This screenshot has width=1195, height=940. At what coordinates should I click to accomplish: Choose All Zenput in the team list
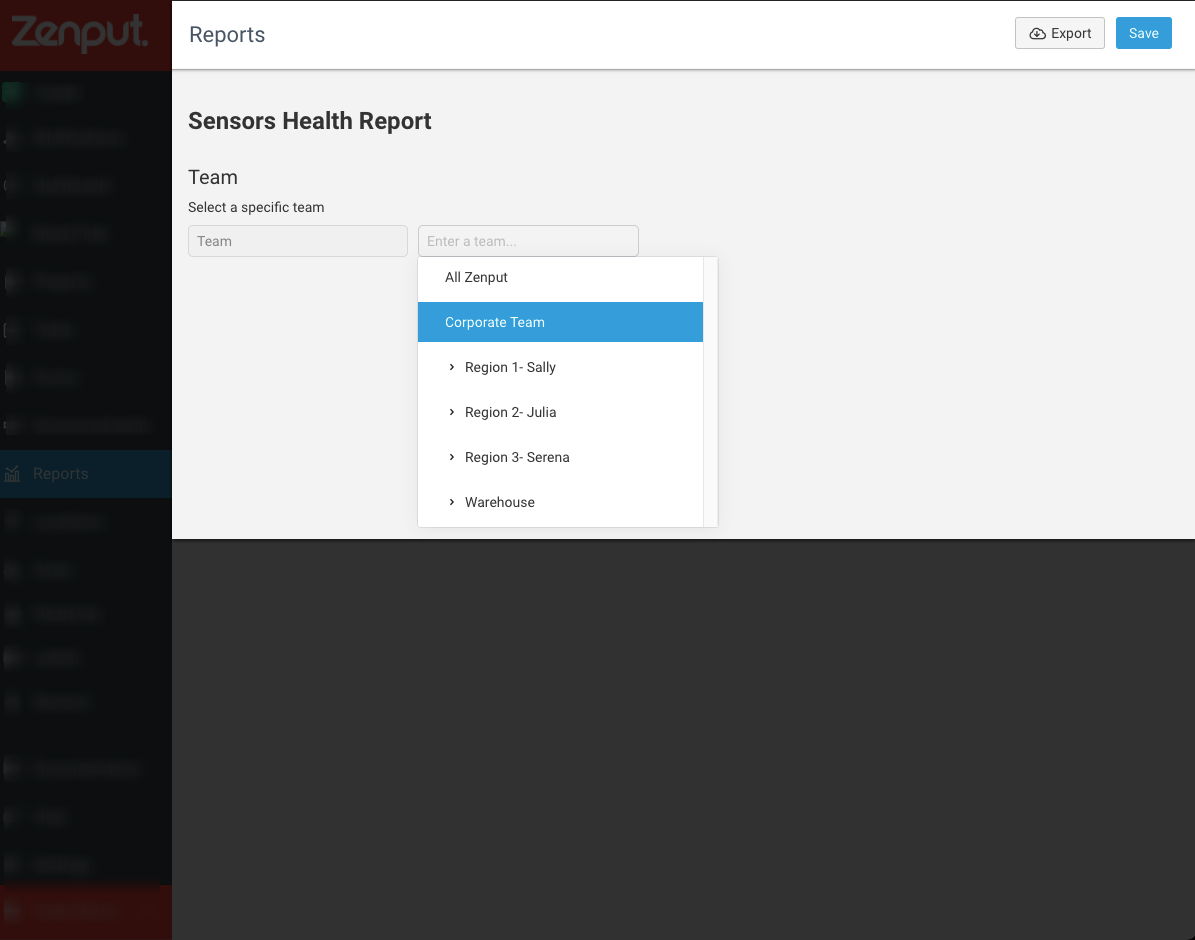(476, 277)
